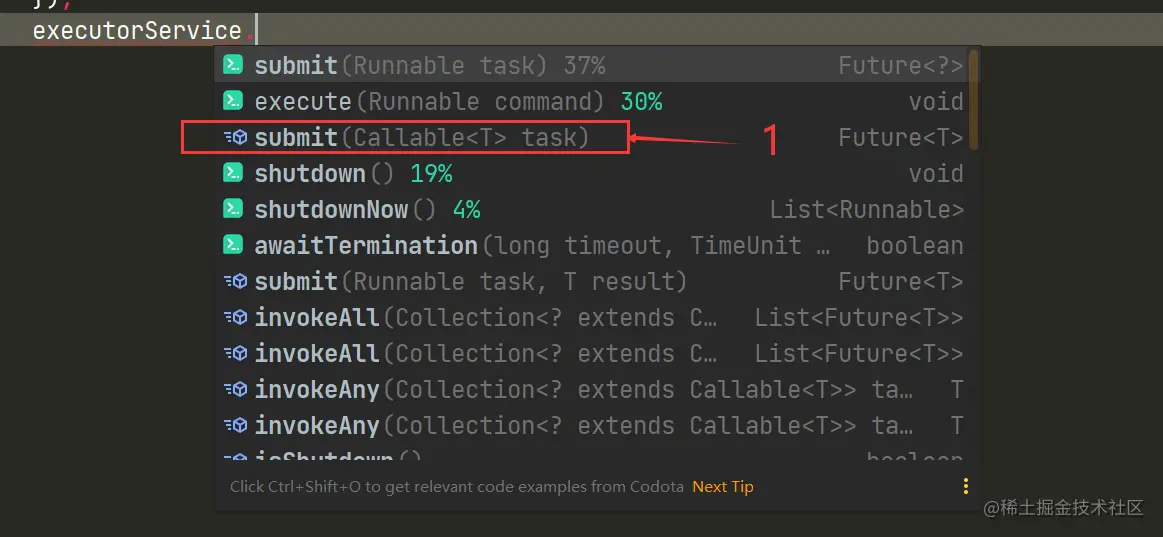Image resolution: width=1163 pixels, height=537 pixels.
Task: Choose shutdownNow() returning List<Runnable>
Action: [592, 209]
